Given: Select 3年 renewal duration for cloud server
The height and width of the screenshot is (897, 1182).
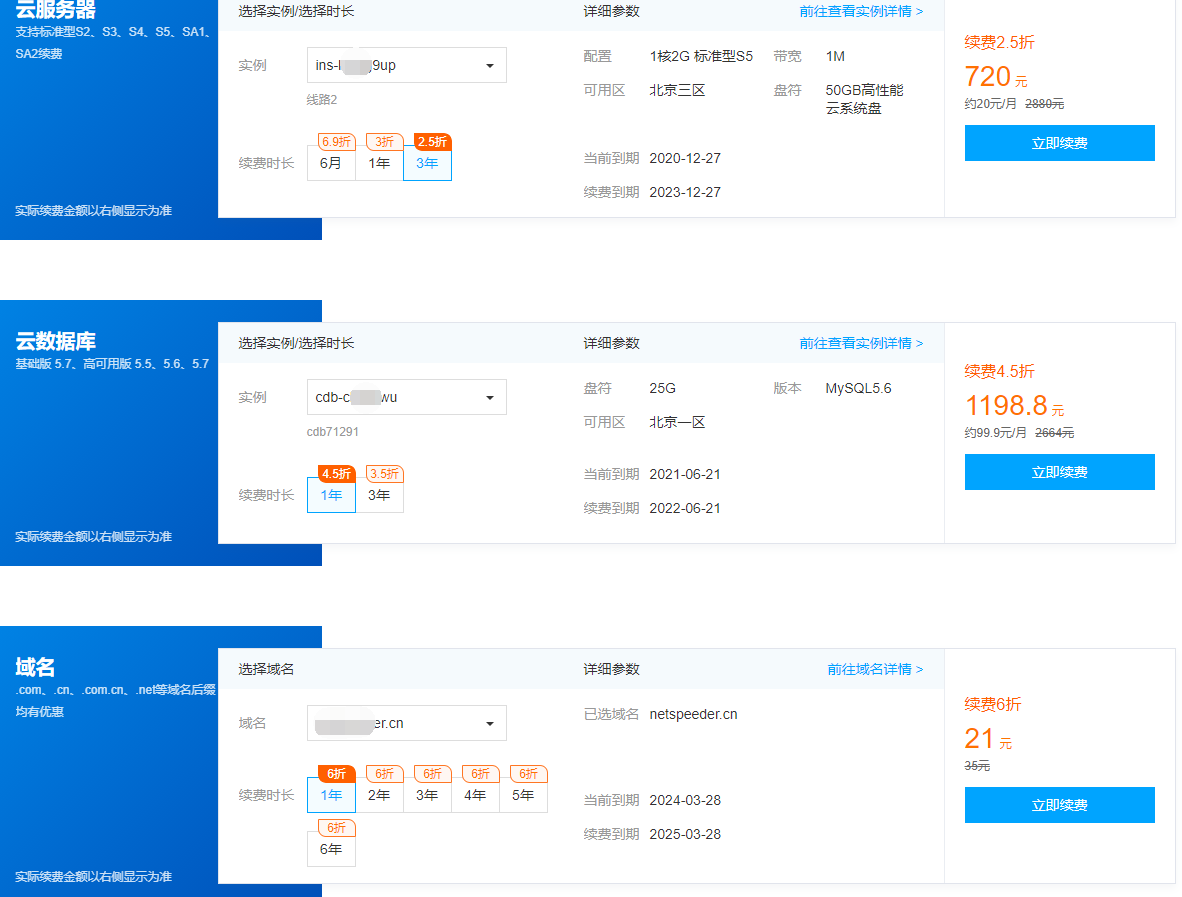Looking at the screenshot, I should tap(427, 164).
